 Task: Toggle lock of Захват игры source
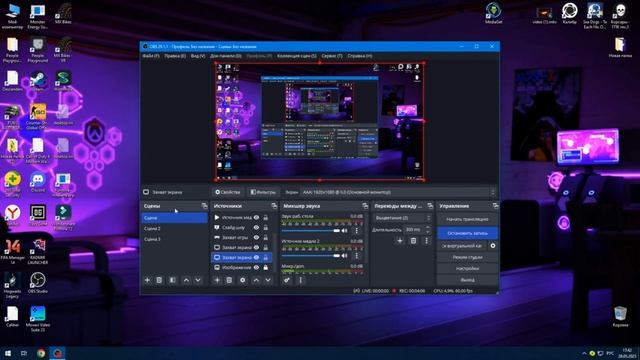coord(266,237)
